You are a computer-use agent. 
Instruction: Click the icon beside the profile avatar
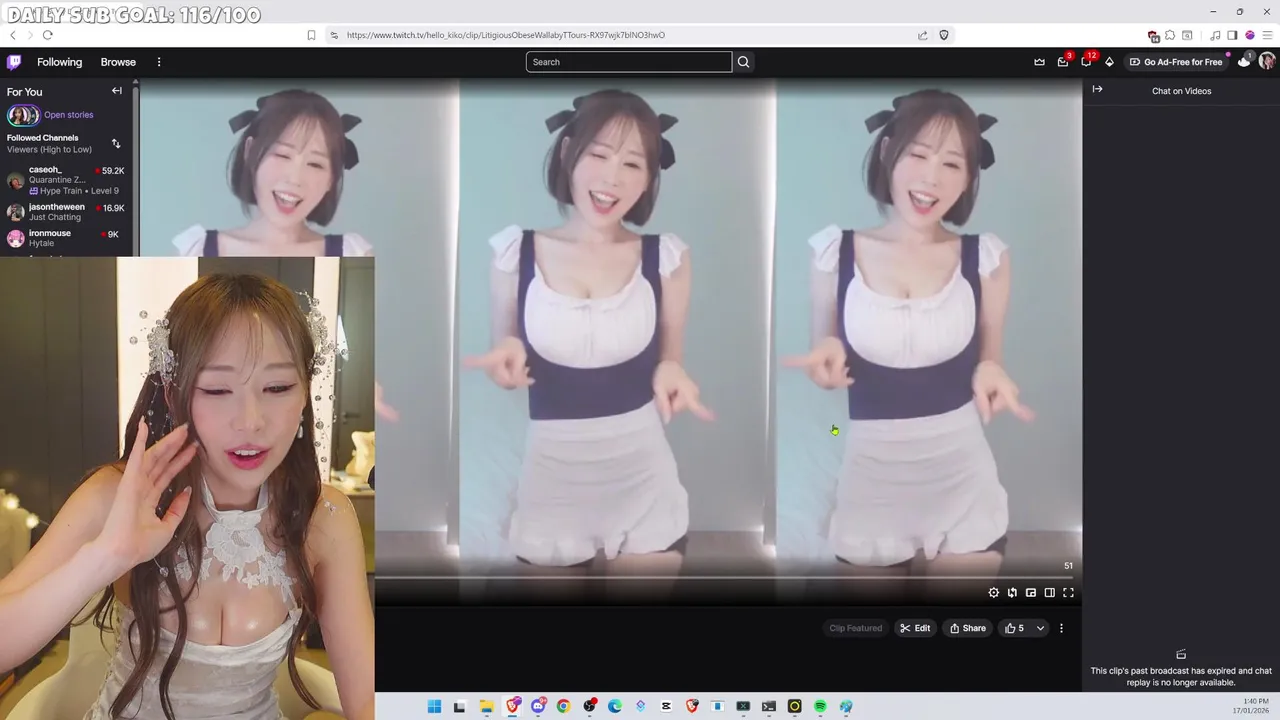coord(1244,62)
